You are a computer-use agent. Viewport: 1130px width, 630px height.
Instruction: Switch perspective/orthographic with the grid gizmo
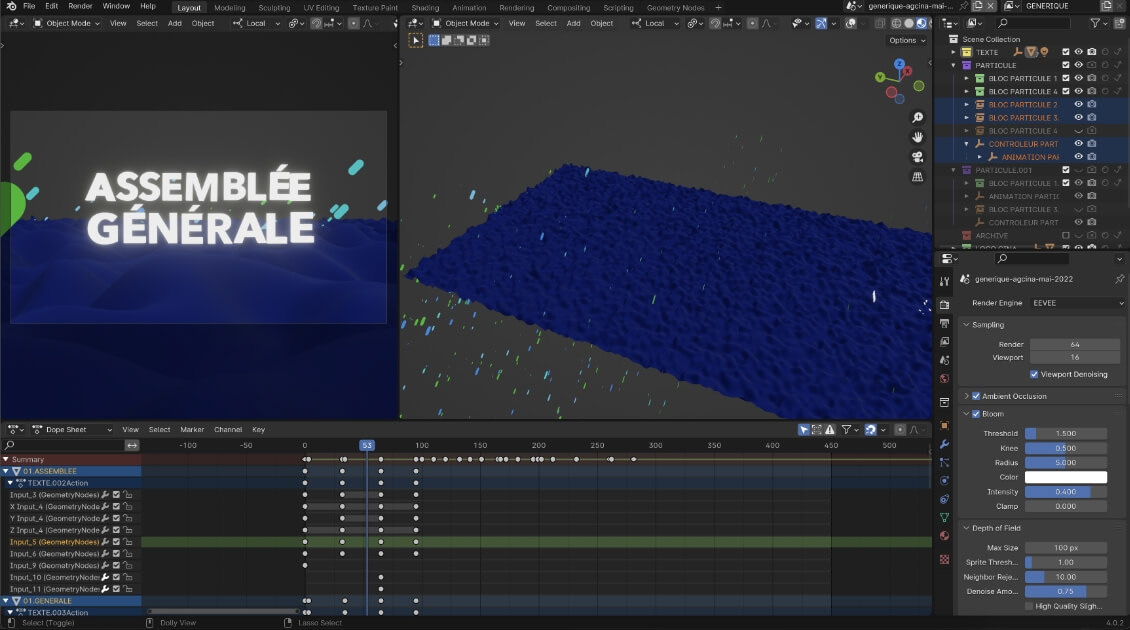[x=917, y=177]
